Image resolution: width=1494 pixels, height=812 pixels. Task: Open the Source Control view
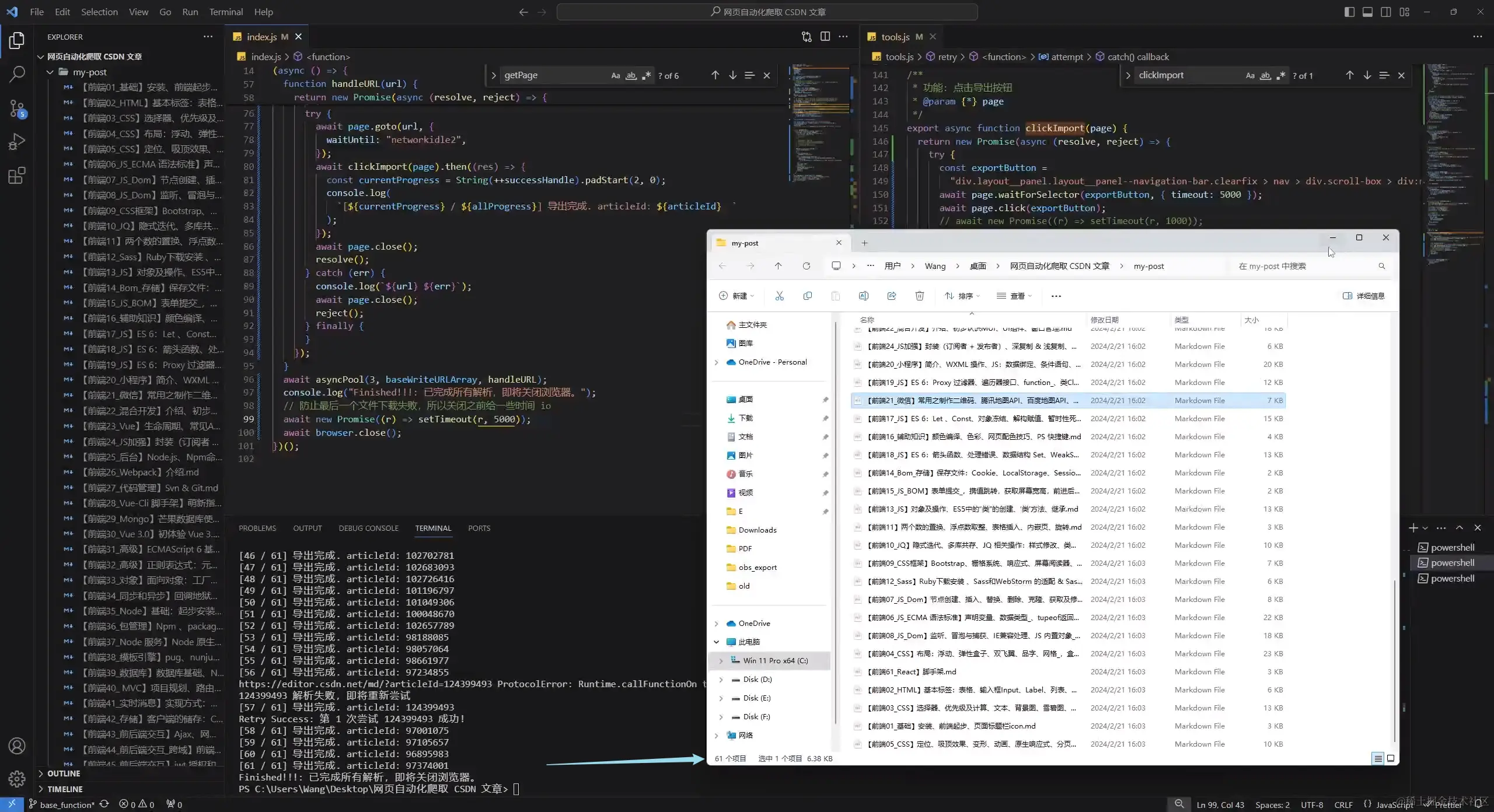(17, 108)
